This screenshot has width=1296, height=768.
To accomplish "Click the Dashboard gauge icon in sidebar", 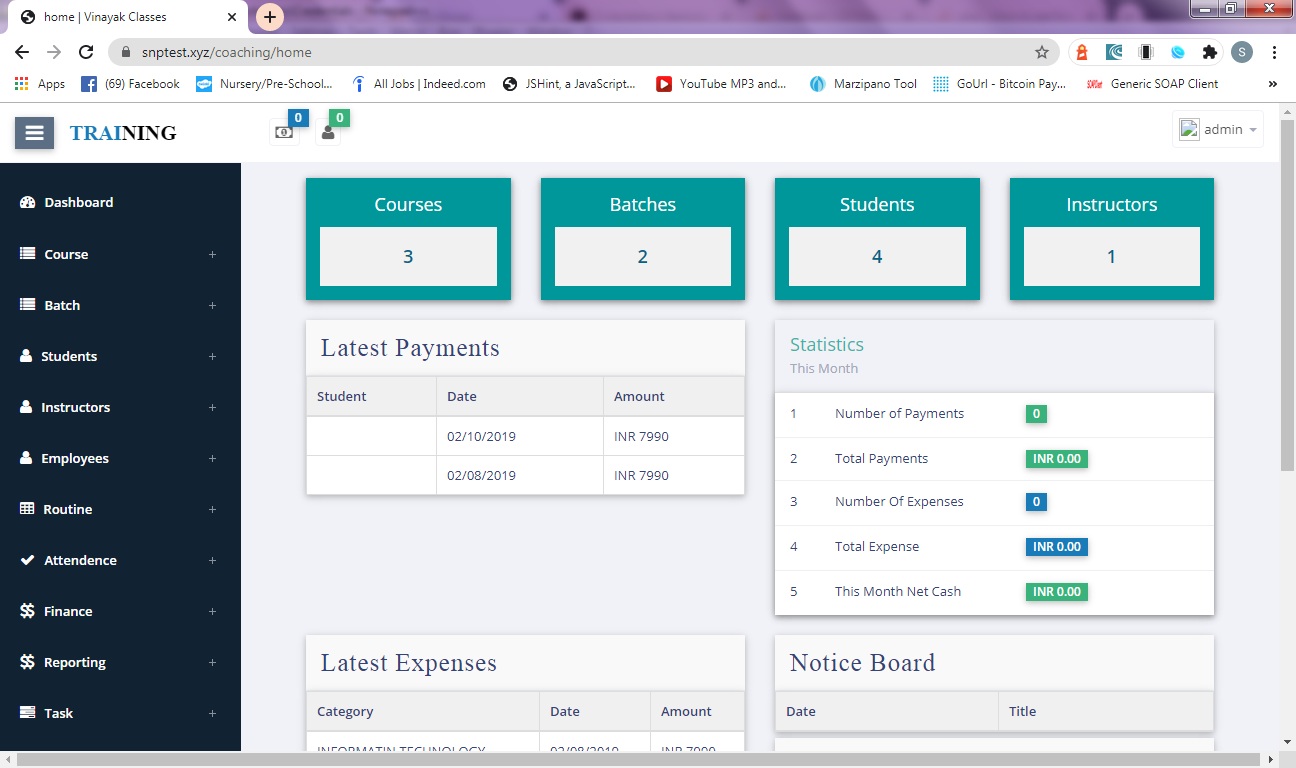I will click(x=28, y=202).
